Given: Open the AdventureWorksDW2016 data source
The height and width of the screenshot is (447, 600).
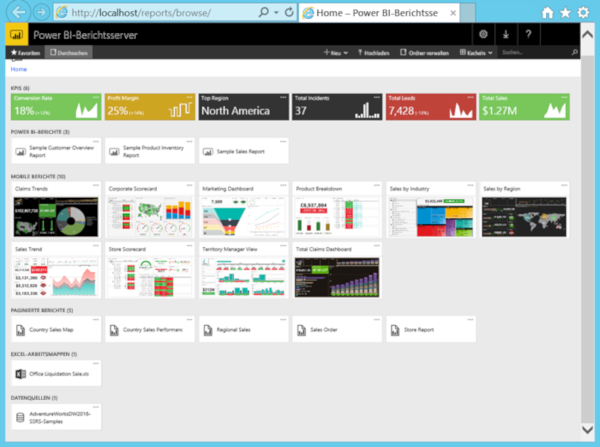Looking at the screenshot, I should (56, 417).
